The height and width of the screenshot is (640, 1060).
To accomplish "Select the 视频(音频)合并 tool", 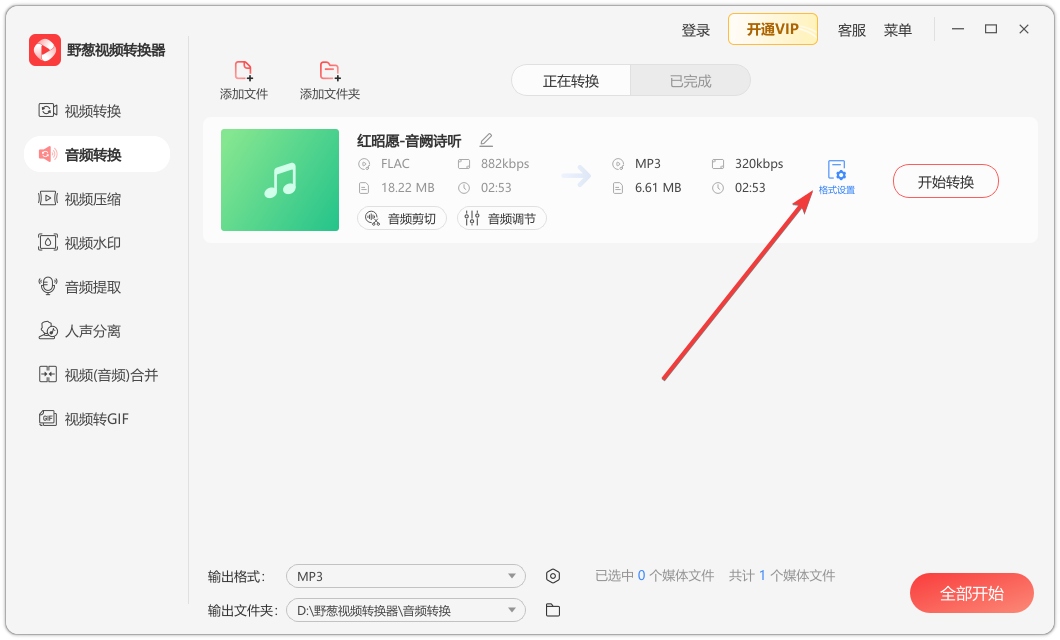I will click(x=91, y=375).
